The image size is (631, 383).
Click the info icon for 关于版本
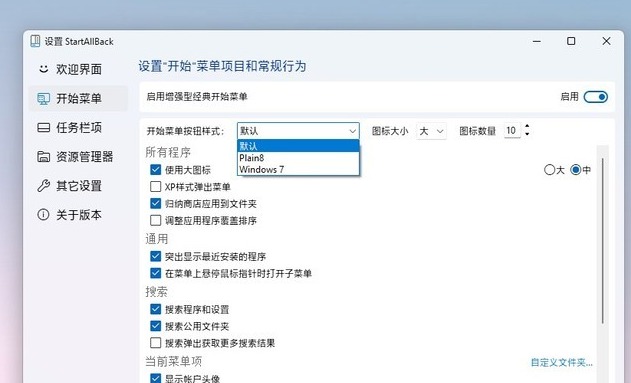click(43, 214)
